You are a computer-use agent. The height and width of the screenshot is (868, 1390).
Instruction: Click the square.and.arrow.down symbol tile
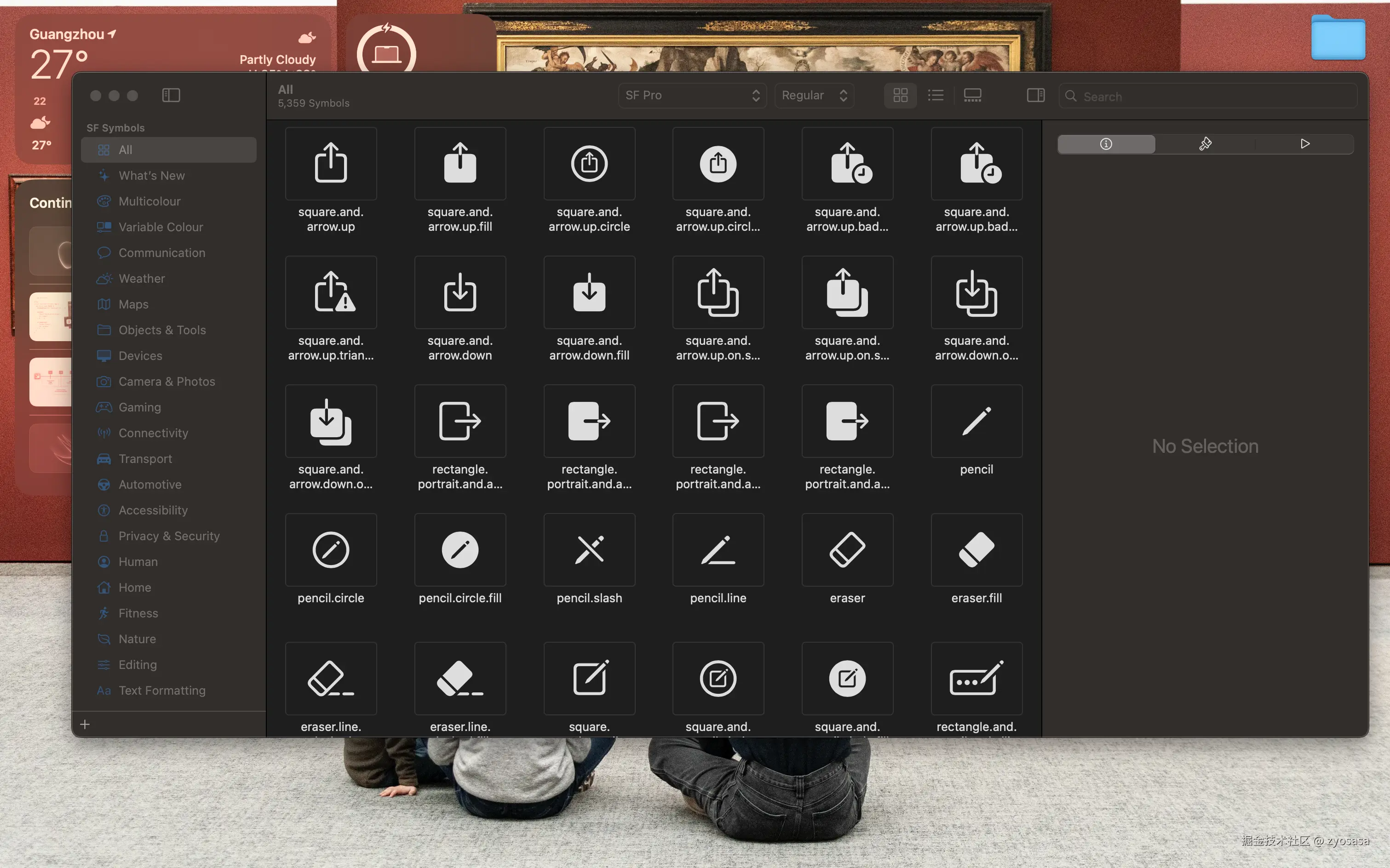pyautogui.click(x=460, y=293)
